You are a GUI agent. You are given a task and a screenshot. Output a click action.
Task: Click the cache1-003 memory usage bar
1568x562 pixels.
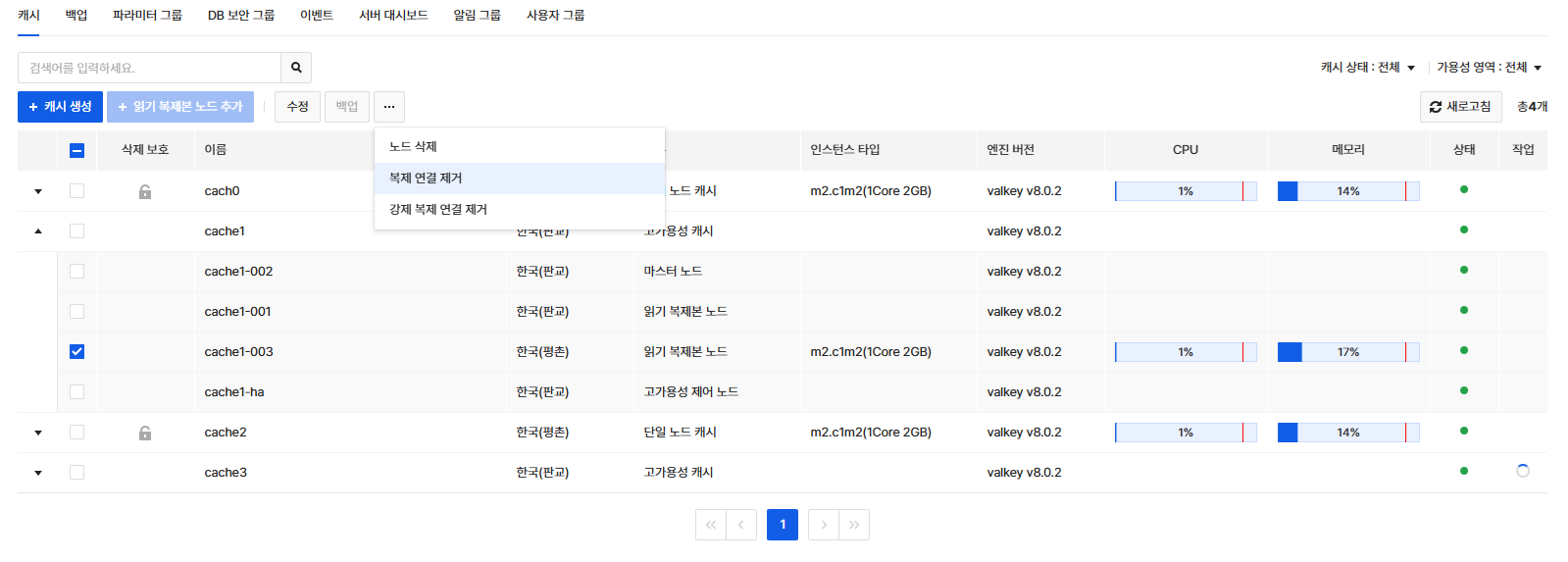[x=1347, y=352]
